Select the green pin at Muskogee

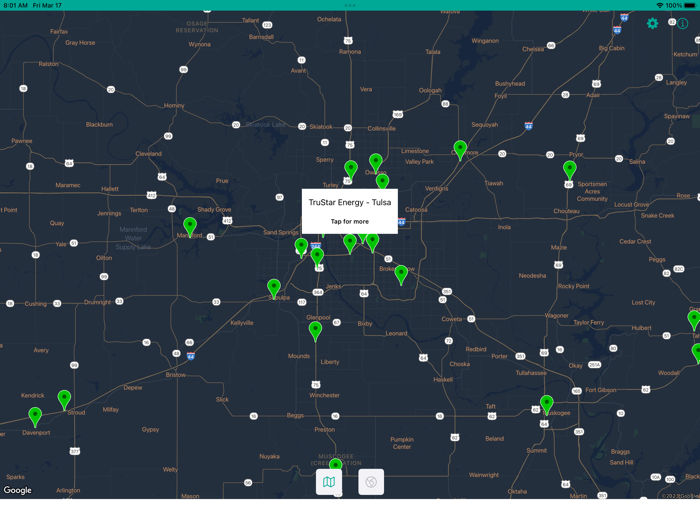(x=546, y=405)
